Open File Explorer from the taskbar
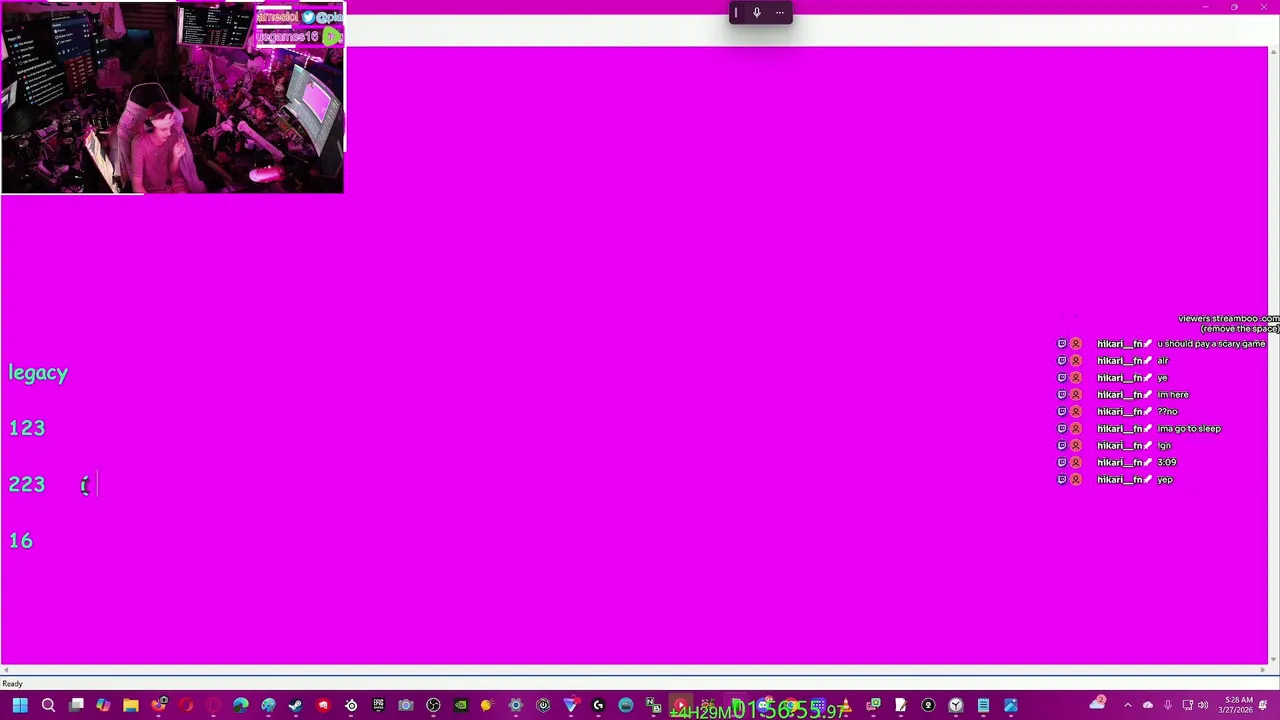 [x=131, y=706]
